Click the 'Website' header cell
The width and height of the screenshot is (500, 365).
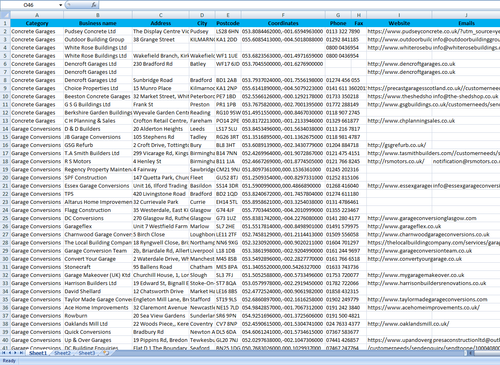point(399,23)
